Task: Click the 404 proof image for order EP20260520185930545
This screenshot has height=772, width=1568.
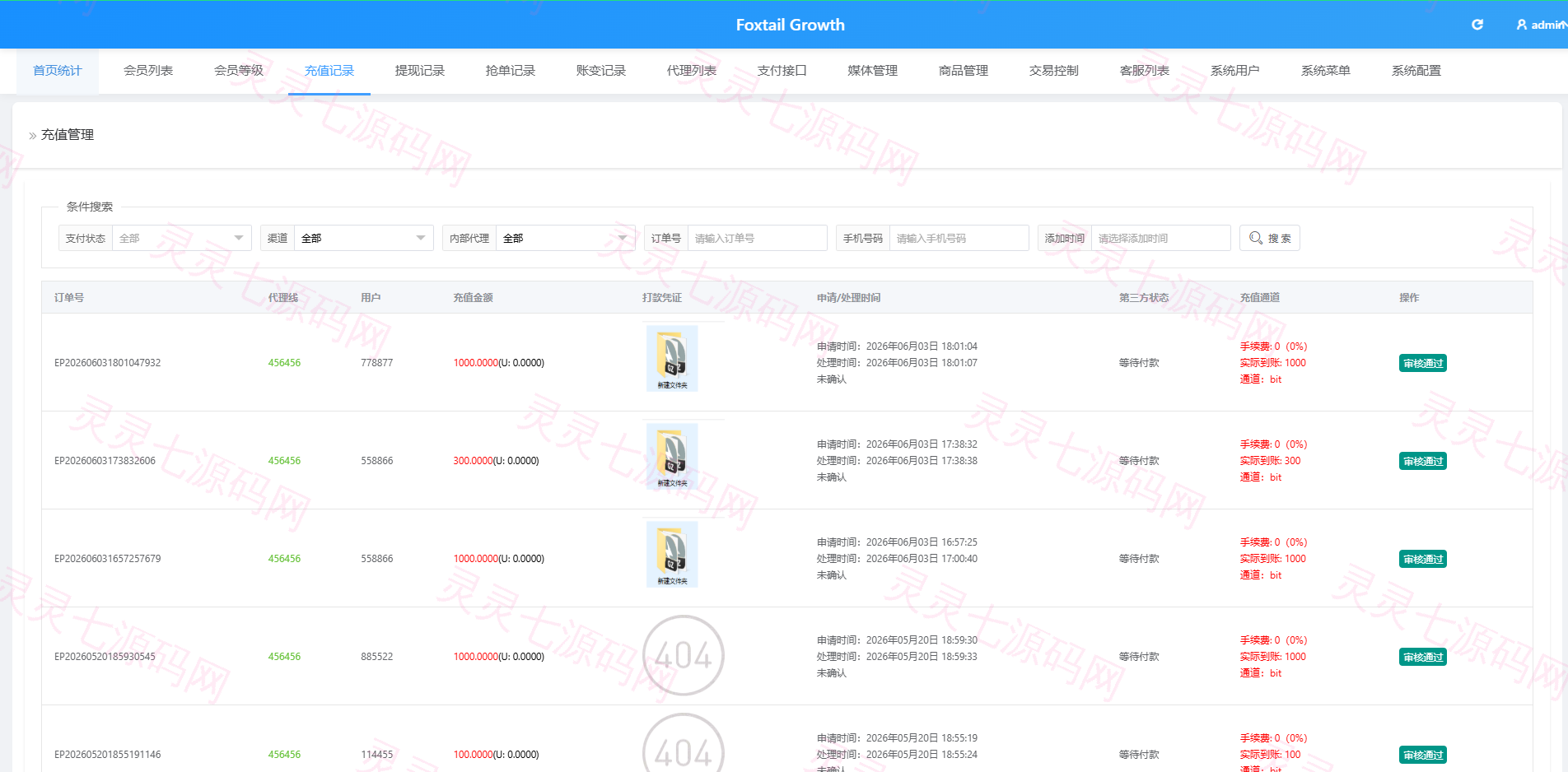Action: 683,656
